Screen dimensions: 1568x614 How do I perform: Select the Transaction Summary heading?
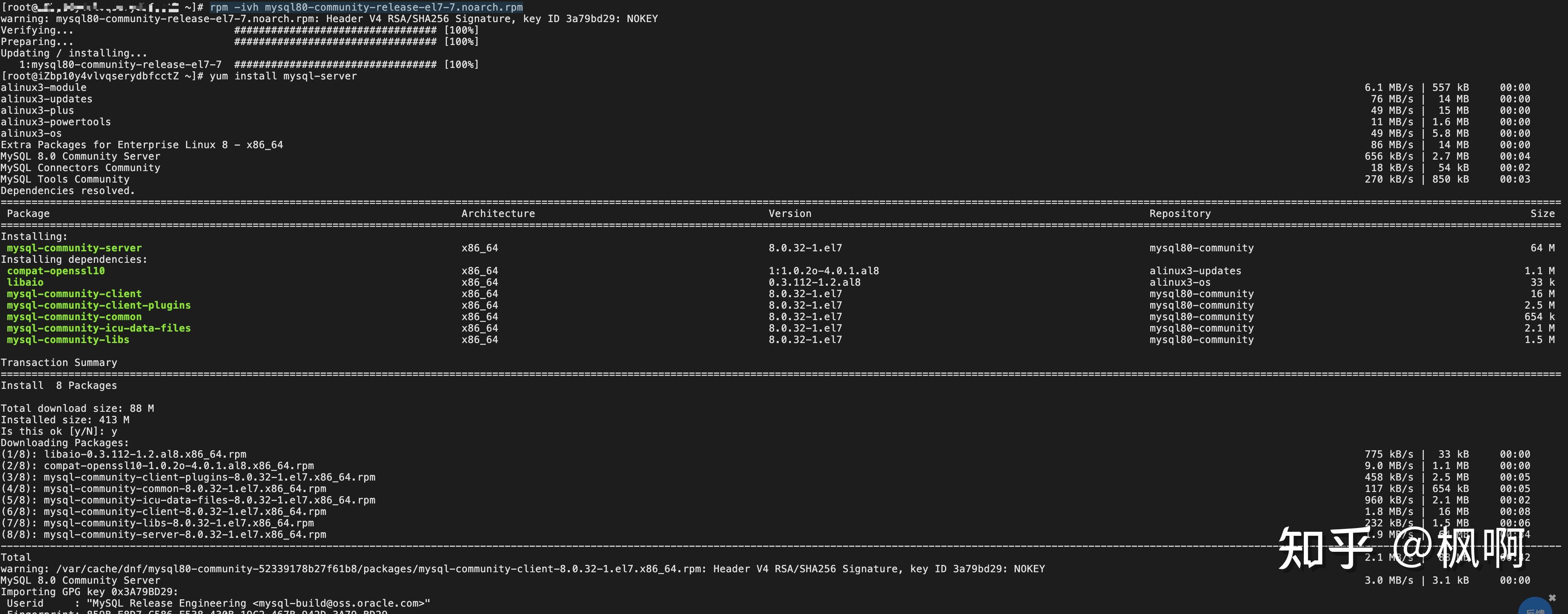59,362
